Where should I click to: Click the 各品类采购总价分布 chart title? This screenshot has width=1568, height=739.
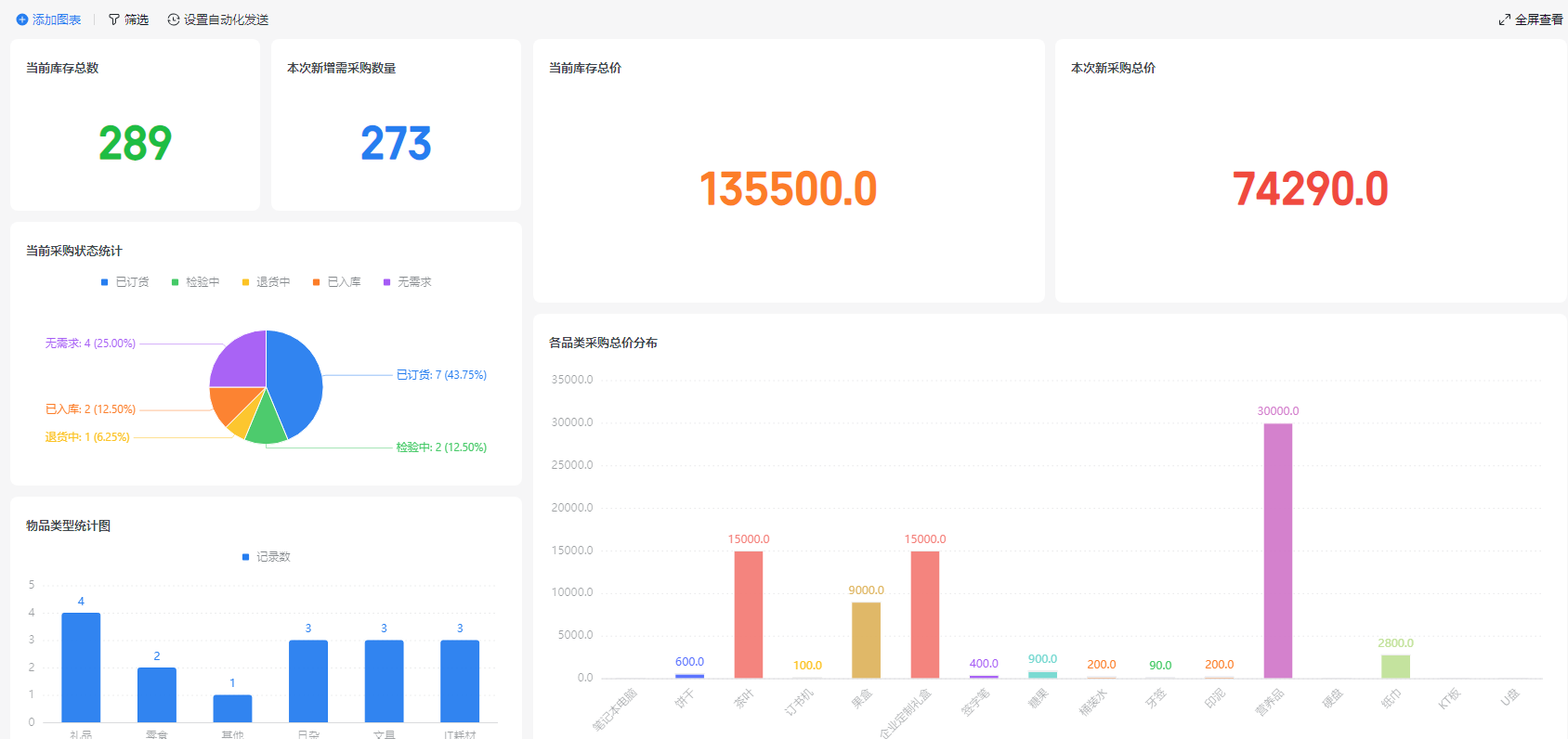(x=603, y=343)
